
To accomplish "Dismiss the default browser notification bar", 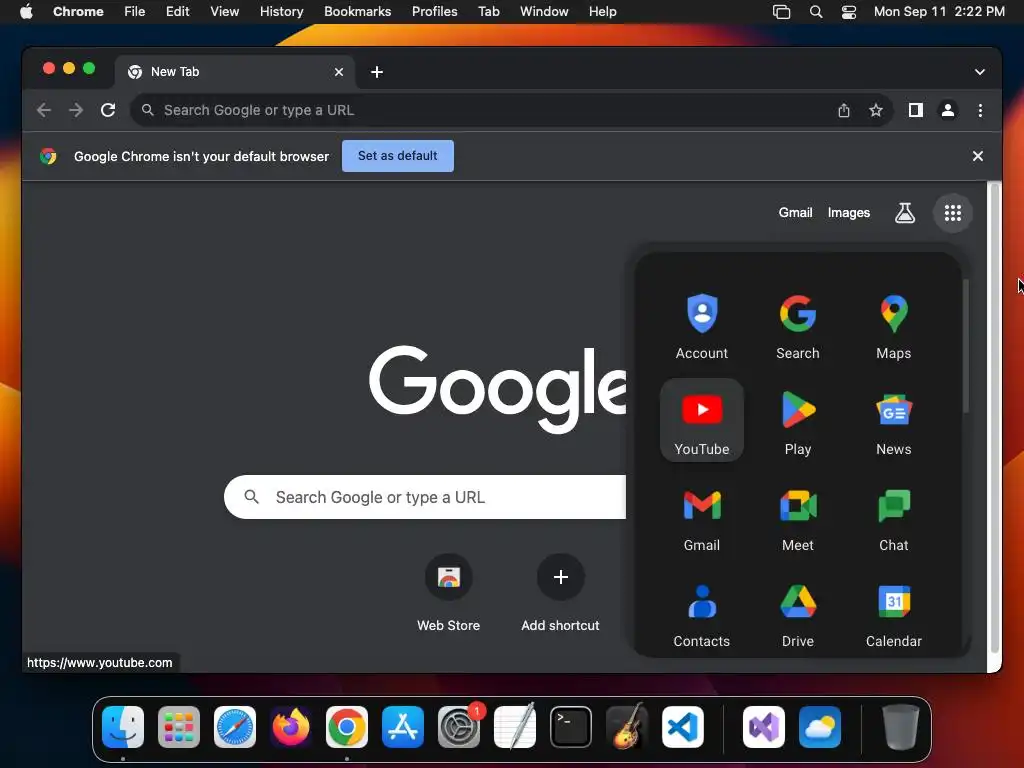I will [x=978, y=156].
